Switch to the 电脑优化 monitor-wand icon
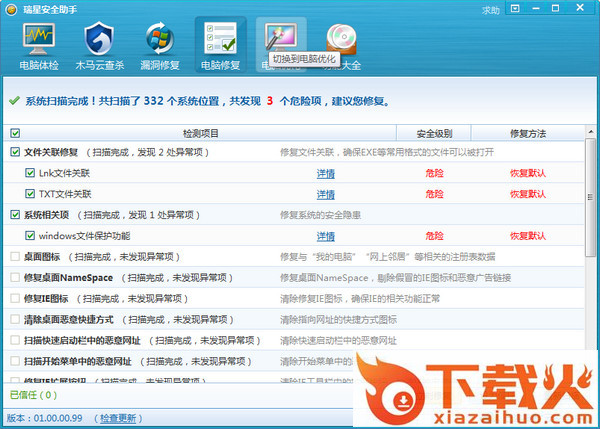The height and width of the screenshot is (429, 600). 280,38
